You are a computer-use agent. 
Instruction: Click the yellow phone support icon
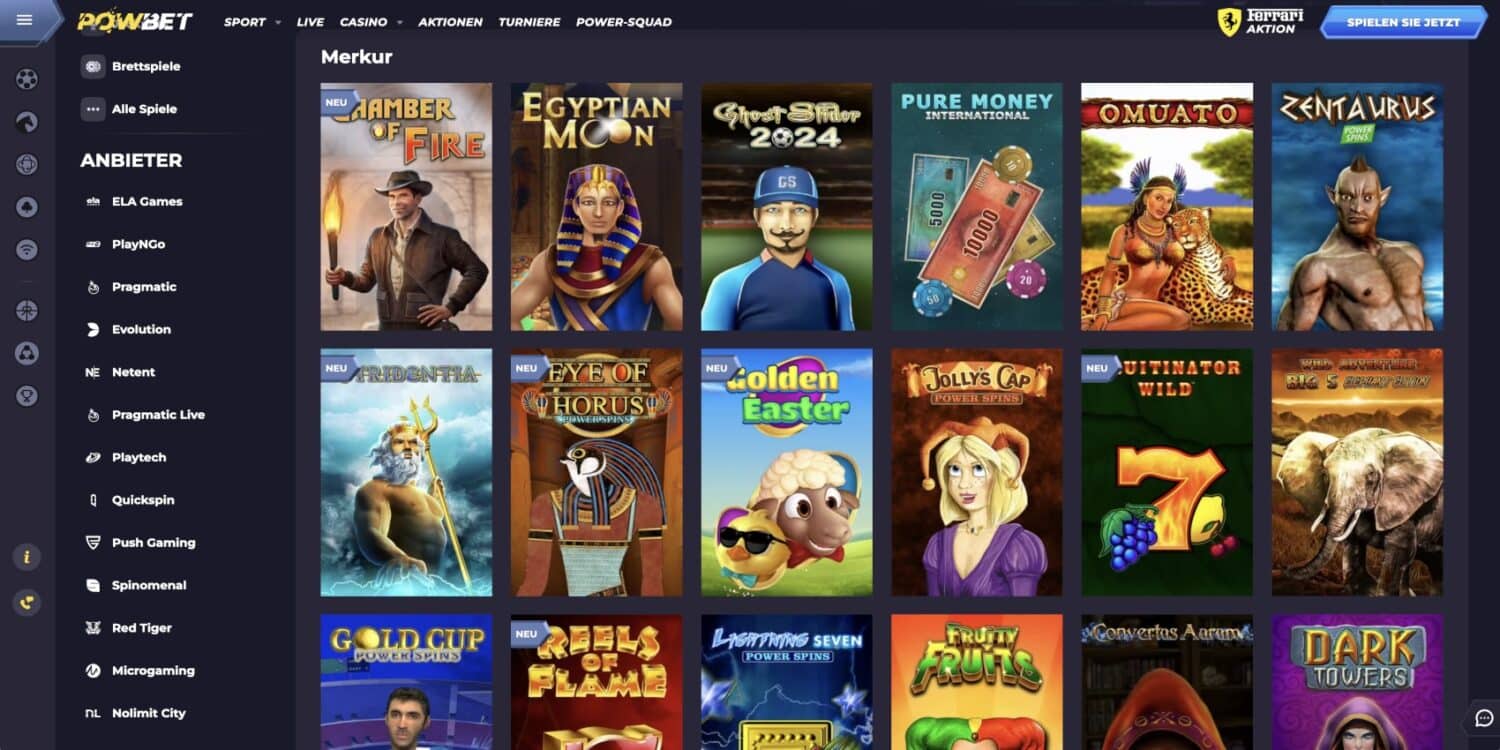tap(27, 602)
